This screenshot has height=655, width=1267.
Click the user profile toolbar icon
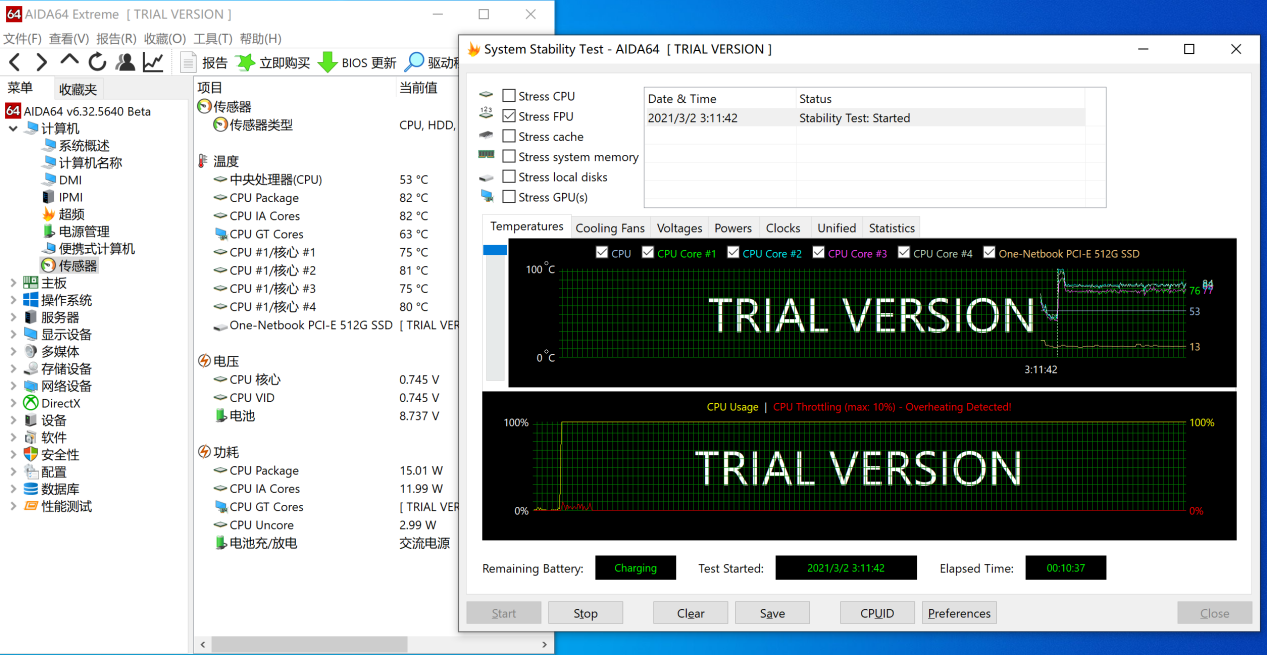pos(125,63)
